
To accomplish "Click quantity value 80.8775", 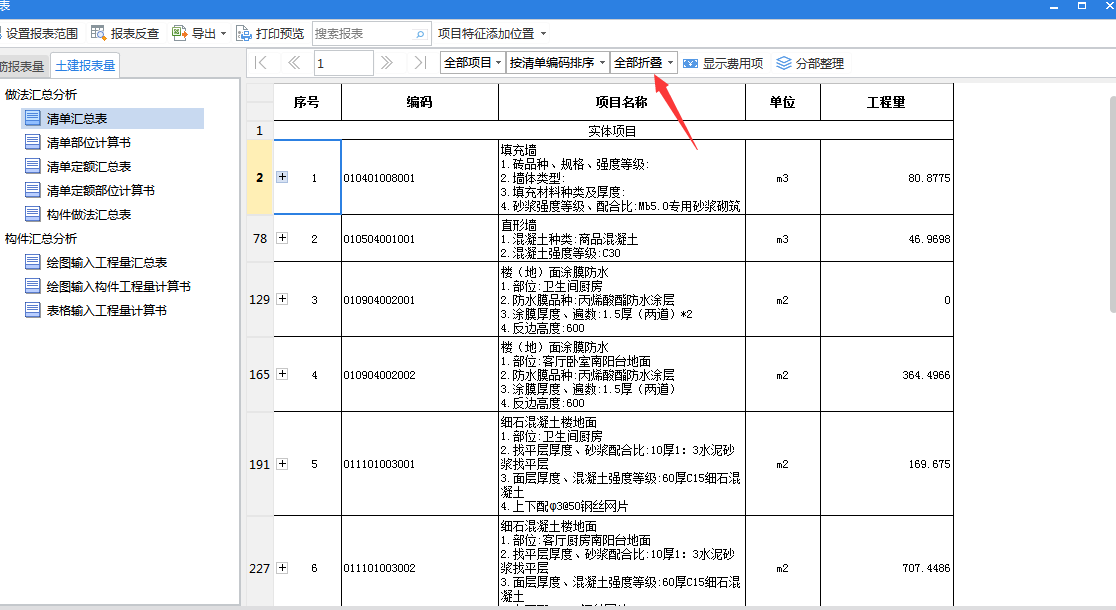I will [929, 178].
